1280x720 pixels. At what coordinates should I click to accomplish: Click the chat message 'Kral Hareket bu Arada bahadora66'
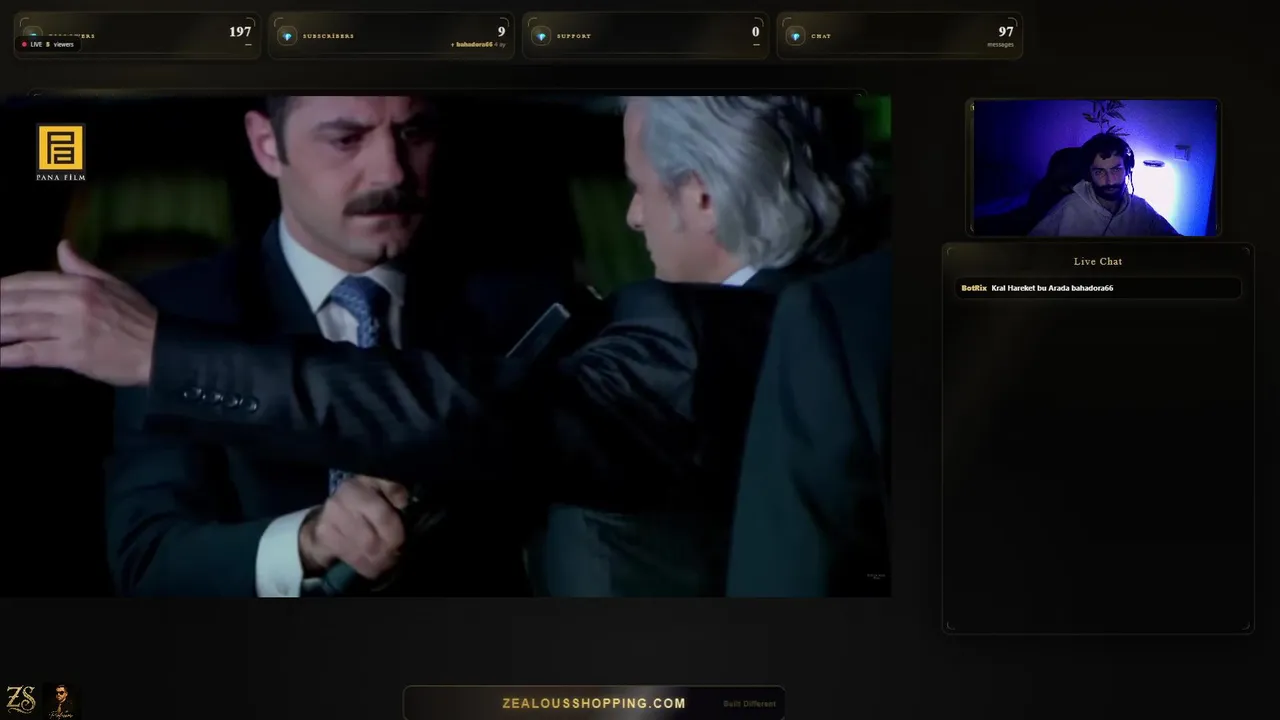coord(1052,288)
